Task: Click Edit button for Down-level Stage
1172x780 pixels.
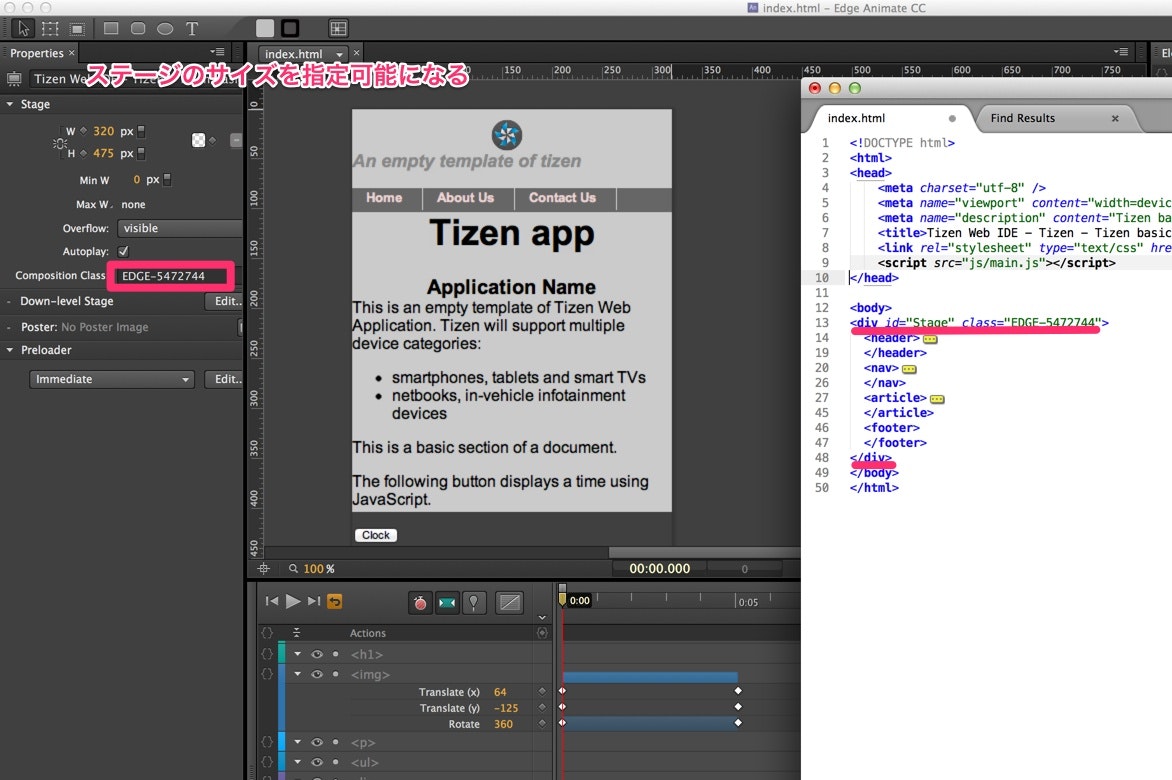Action: [x=224, y=301]
